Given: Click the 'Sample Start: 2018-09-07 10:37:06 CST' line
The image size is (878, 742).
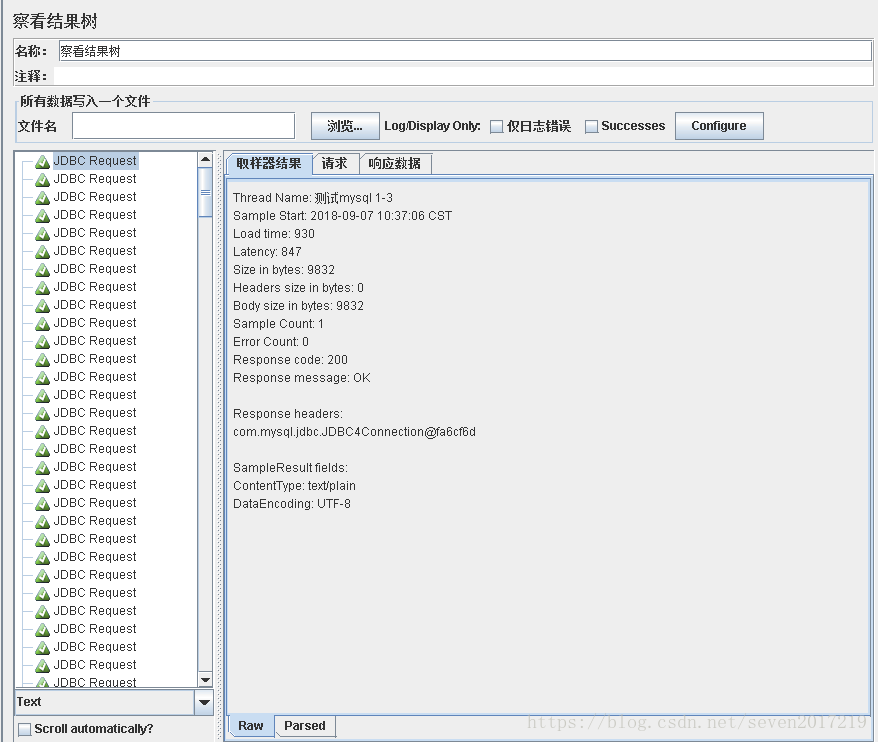Looking at the screenshot, I should point(343,216).
